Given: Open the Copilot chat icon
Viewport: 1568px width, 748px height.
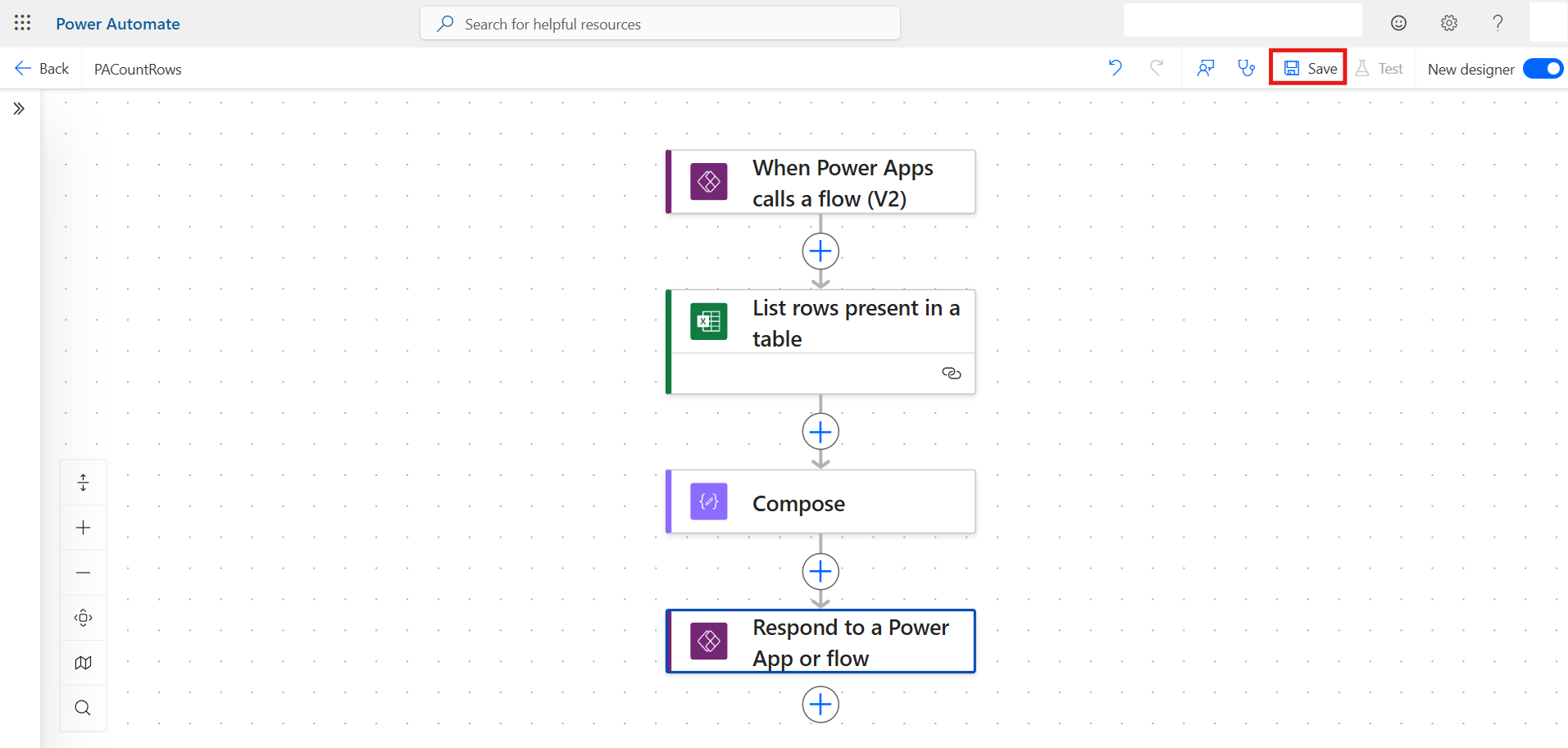Looking at the screenshot, I should (x=1205, y=68).
